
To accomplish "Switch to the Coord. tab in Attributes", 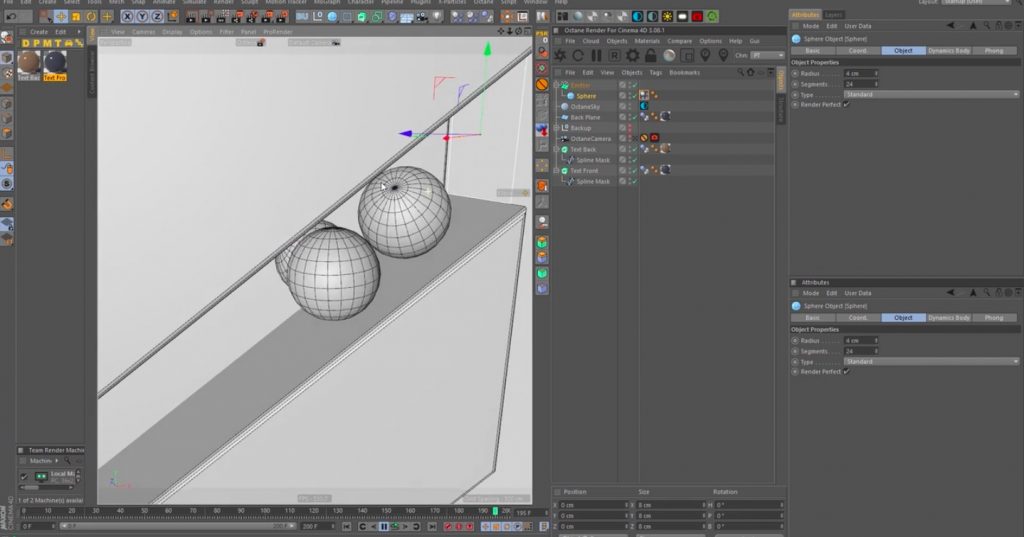I will click(x=858, y=50).
